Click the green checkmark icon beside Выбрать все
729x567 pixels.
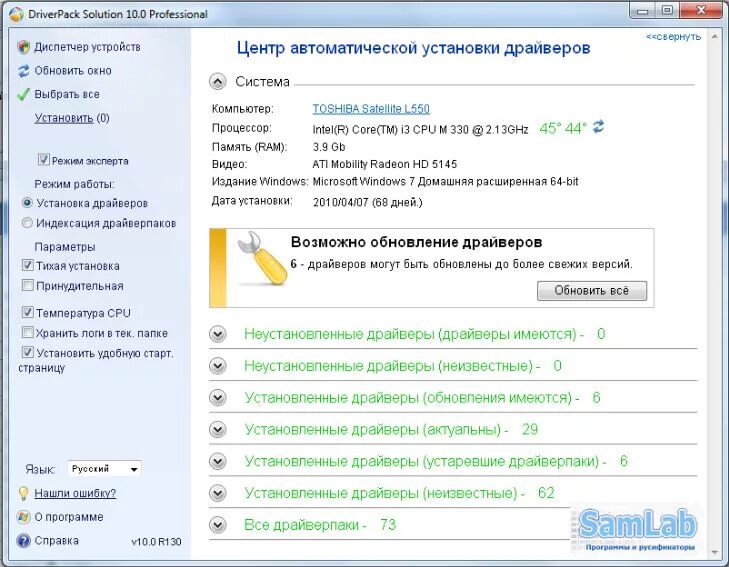click(23, 94)
